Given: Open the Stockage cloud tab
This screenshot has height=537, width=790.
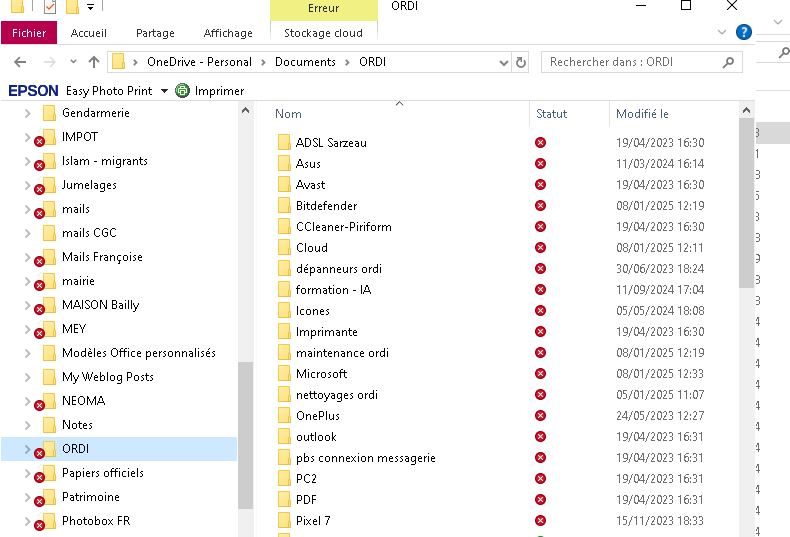Looking at the screenshot, I should click(323, 33).
